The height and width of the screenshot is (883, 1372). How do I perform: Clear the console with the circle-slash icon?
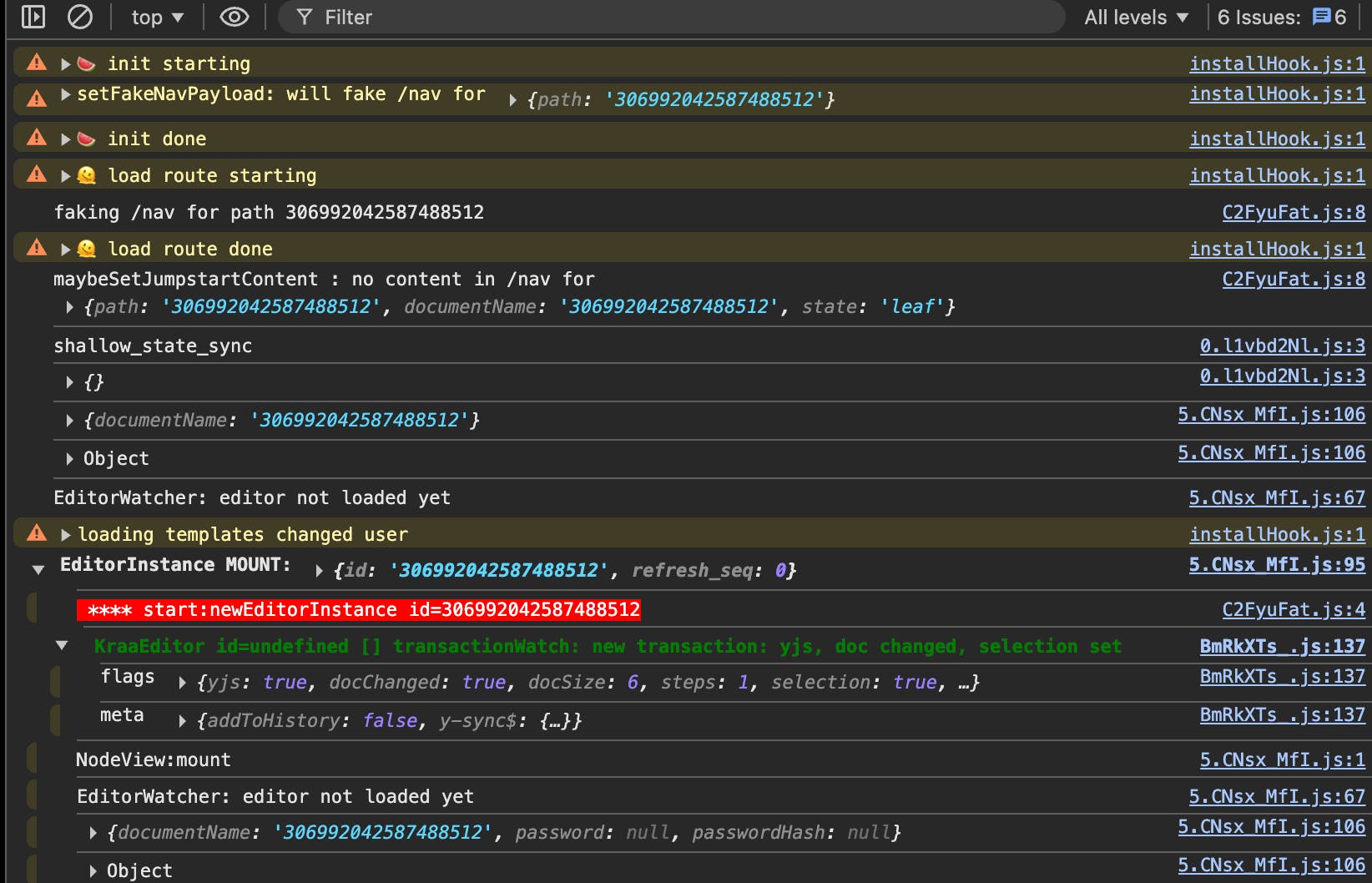pos(80,17)
